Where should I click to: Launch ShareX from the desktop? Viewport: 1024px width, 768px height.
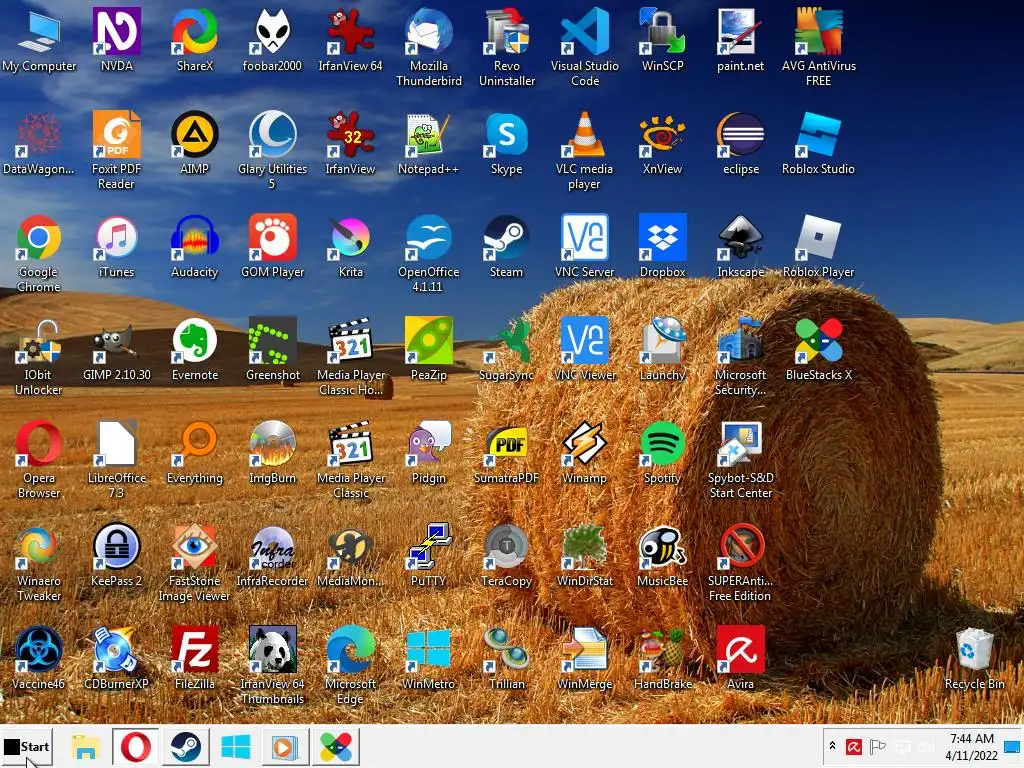(x=195, y=39)
